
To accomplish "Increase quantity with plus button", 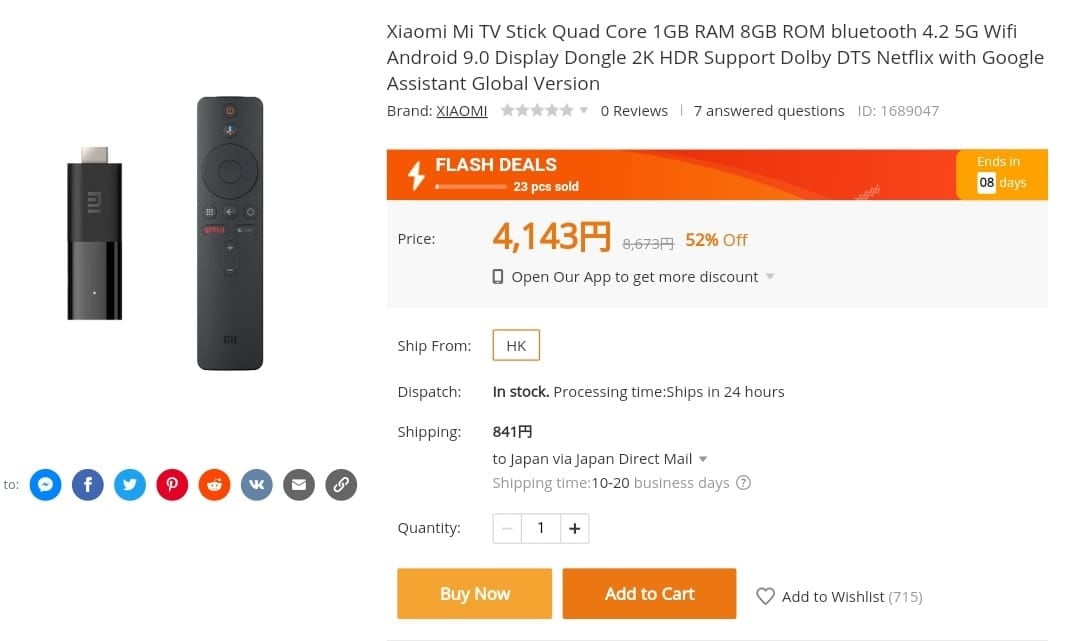I will click(x=575, y=528).
